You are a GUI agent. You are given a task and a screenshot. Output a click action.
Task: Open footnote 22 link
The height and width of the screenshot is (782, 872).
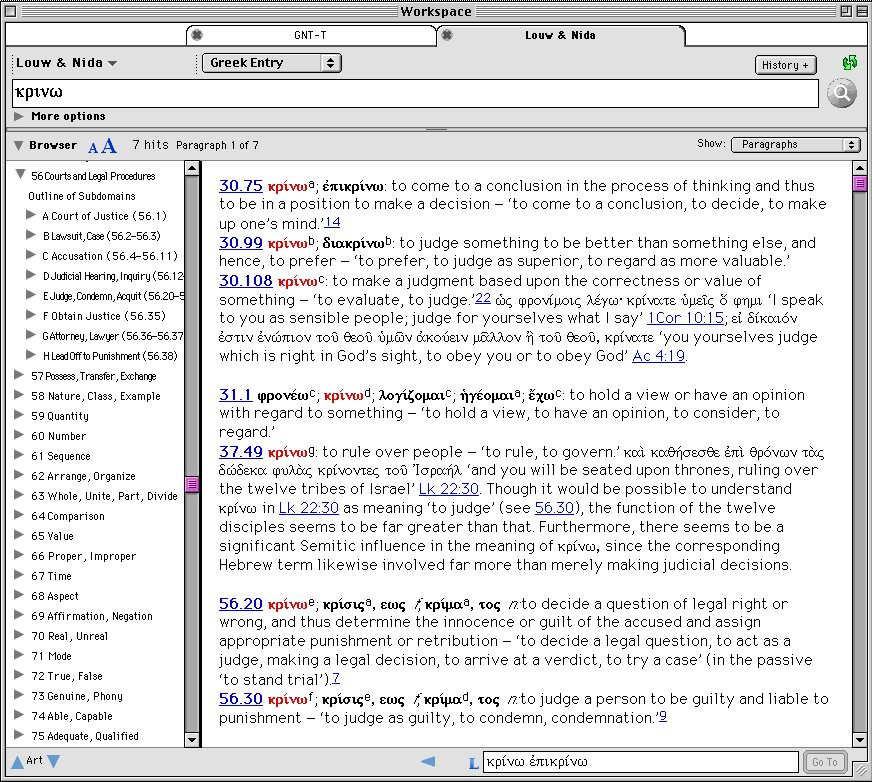point(483,299)
